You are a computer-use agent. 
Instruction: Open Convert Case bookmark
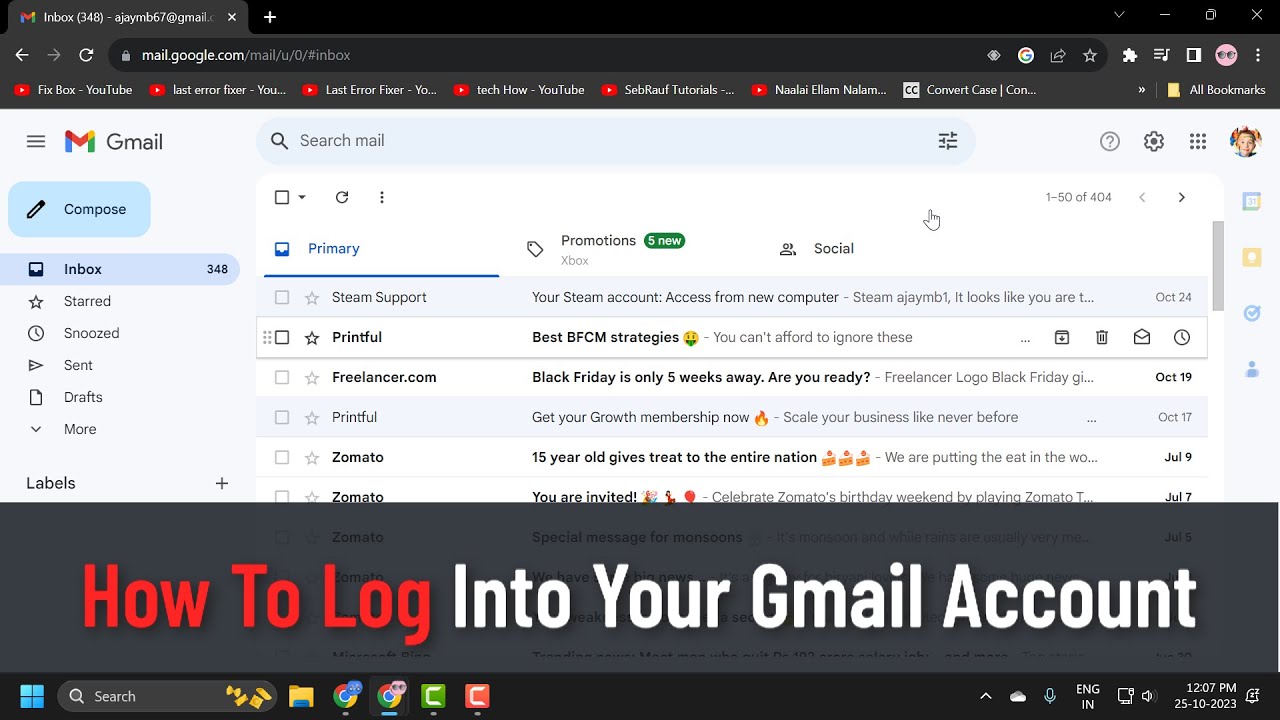pyautogui.click(x=970, y=89)
